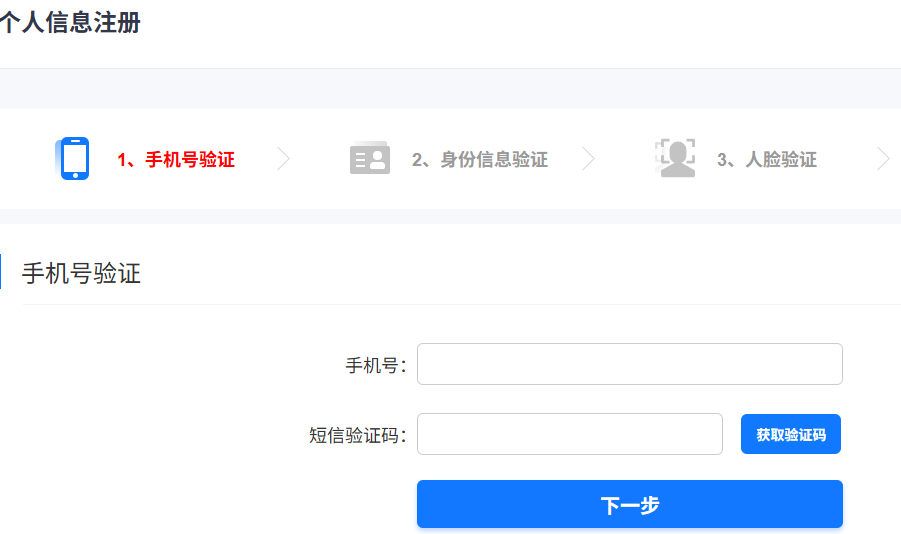This screenshot has height=534, width=901.
Task: Proceed with the 下一步 button
Action: (x=629, y=504)
